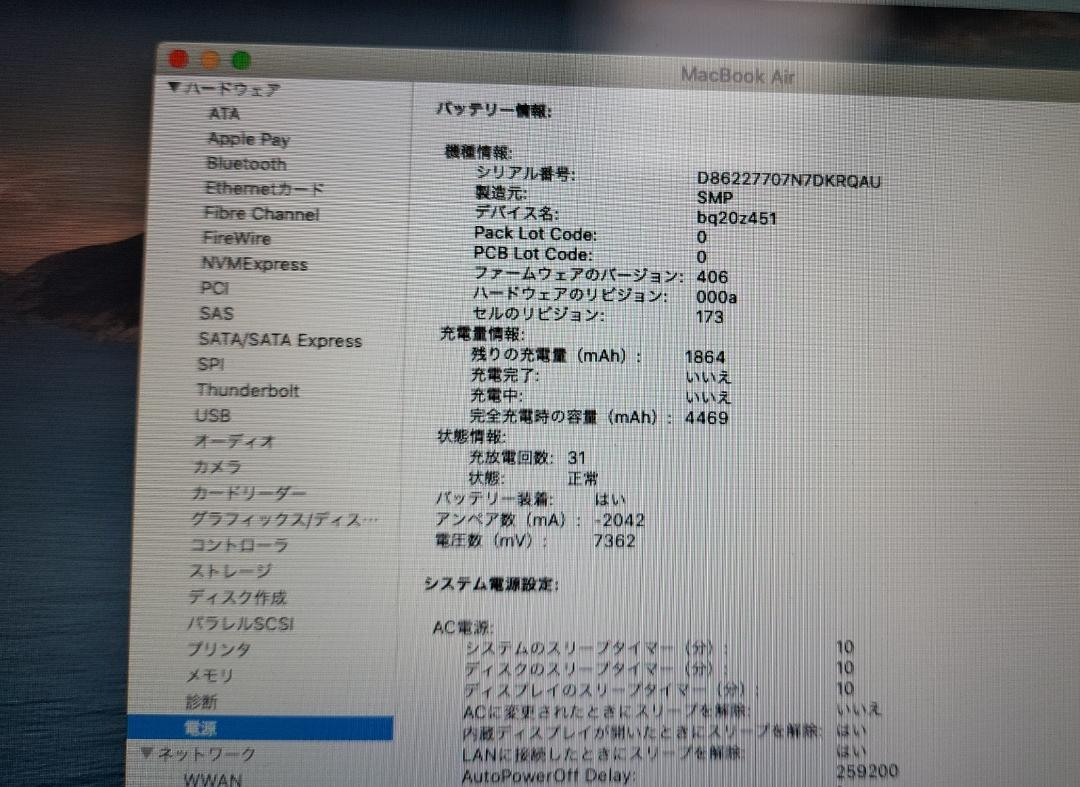The image size is (1080, 787).
Task: Collapse the ハードウェア section triangle
Action: (x=174, y=87)
